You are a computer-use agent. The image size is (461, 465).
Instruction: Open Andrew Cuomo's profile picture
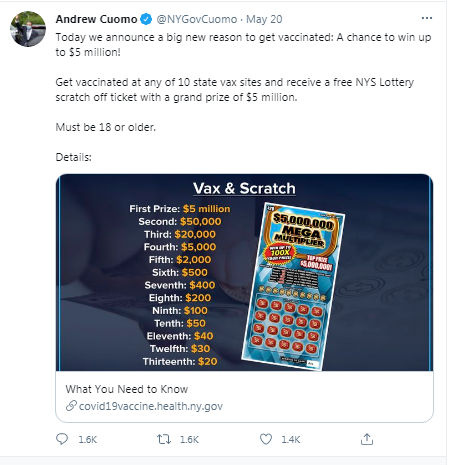(28, 29)
